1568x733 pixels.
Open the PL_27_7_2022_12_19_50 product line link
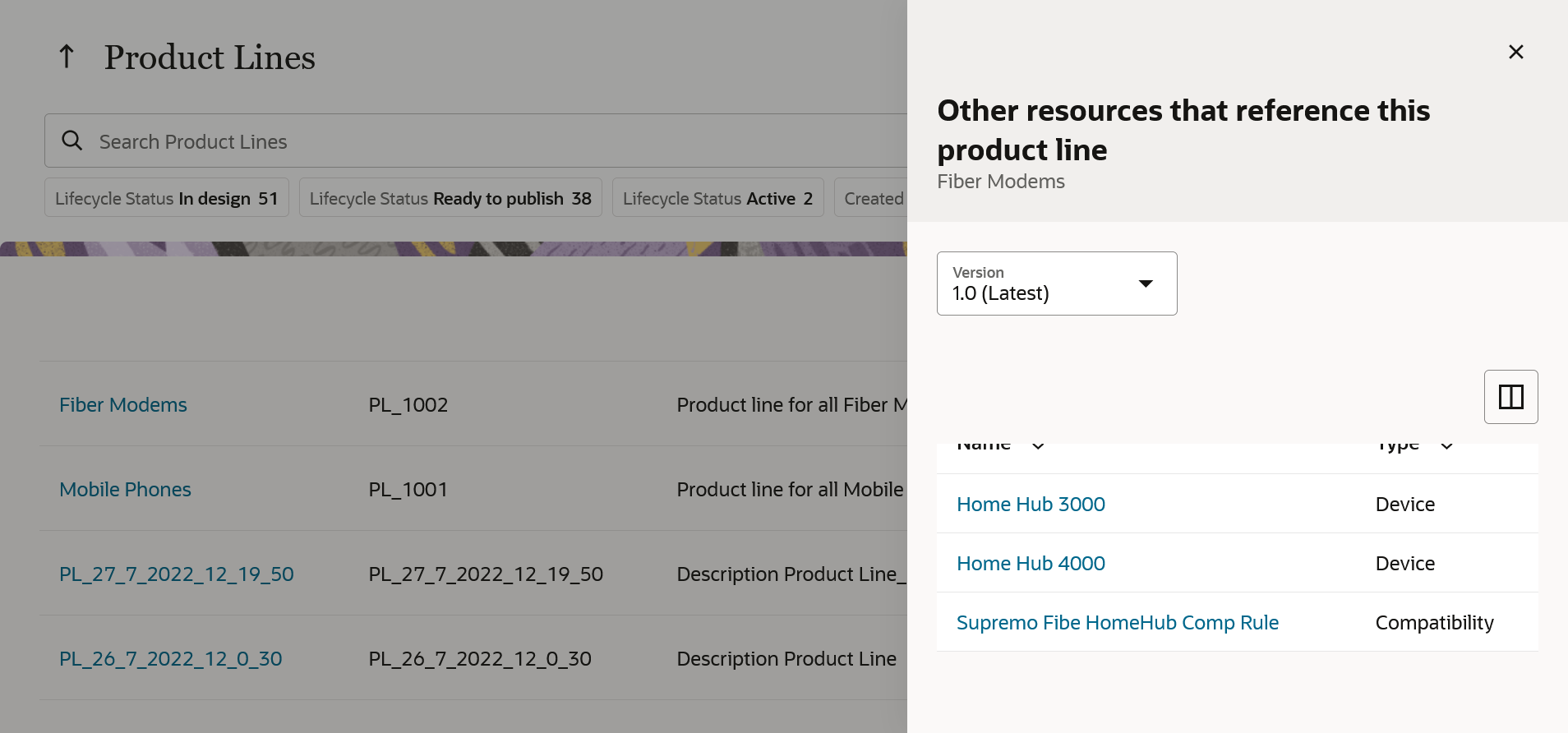click(x=177, y=574)
